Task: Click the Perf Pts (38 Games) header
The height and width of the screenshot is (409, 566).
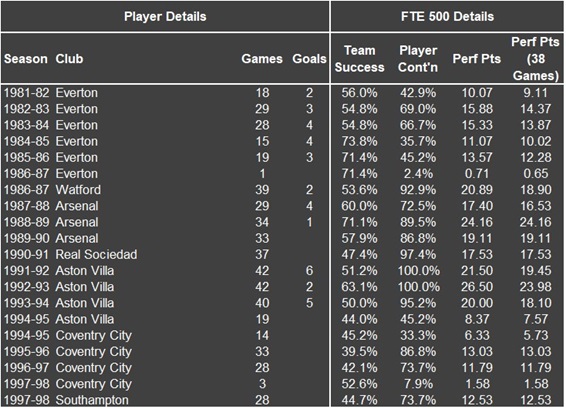Action: (x=535, y=58)
